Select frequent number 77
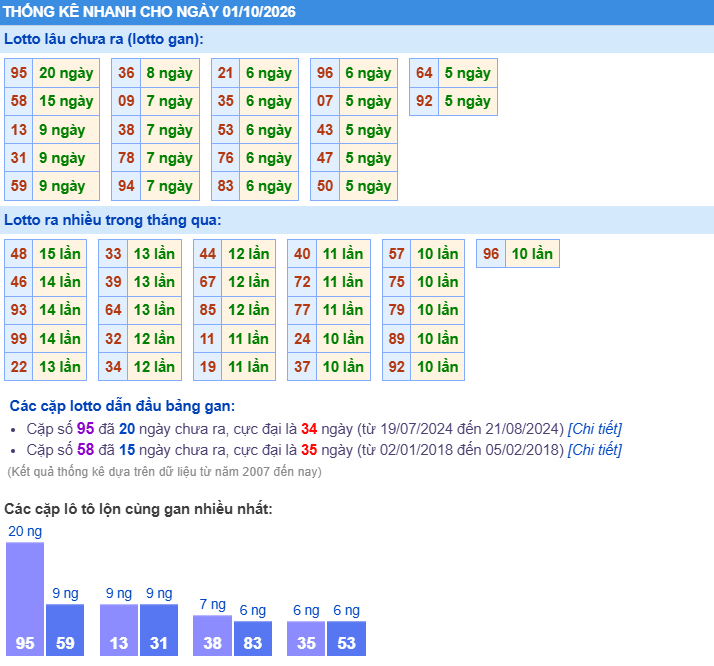The image size is (714, 666). (302, 310)
